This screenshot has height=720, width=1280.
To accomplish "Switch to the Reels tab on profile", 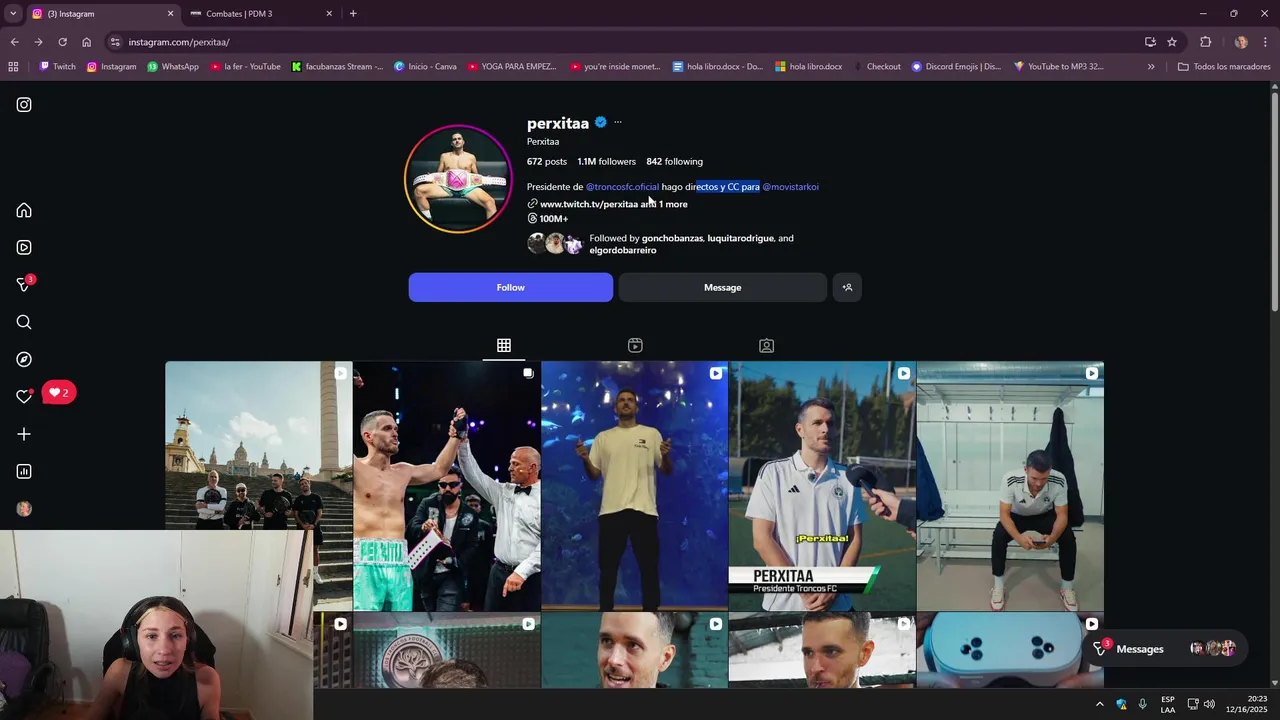I will coord(635,345).
